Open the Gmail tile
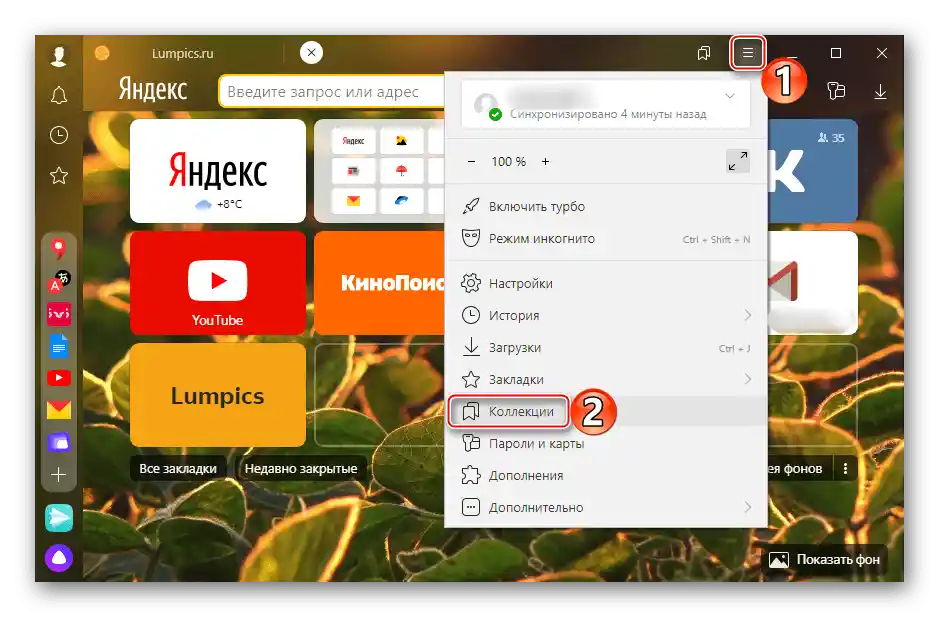Image resolution: width=939 pixels, height=617 pixels. [812, 283]
